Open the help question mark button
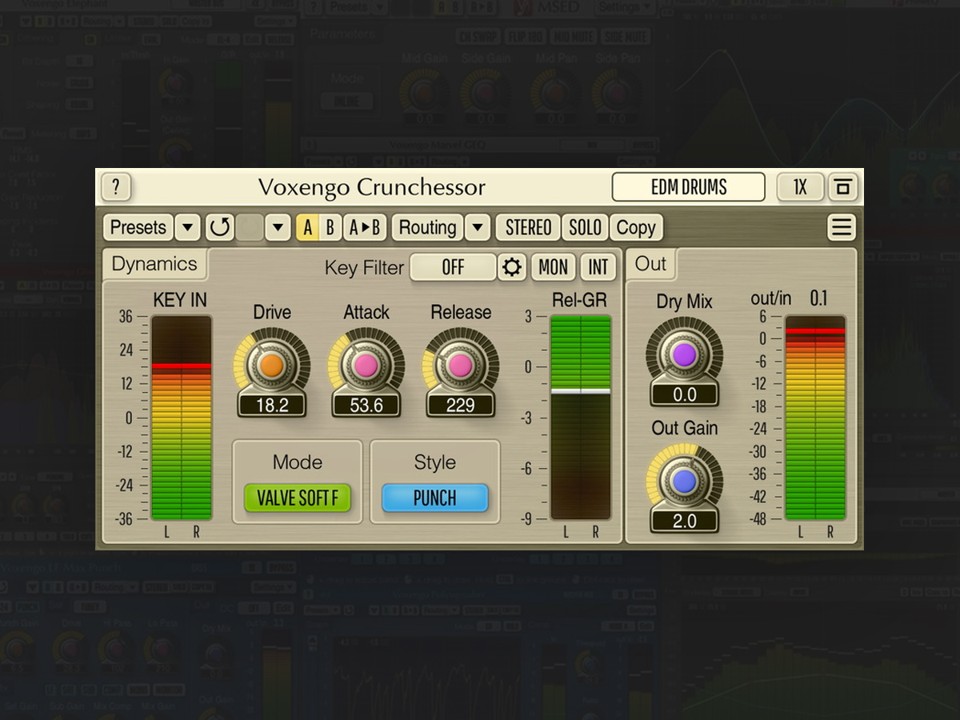 116,187
